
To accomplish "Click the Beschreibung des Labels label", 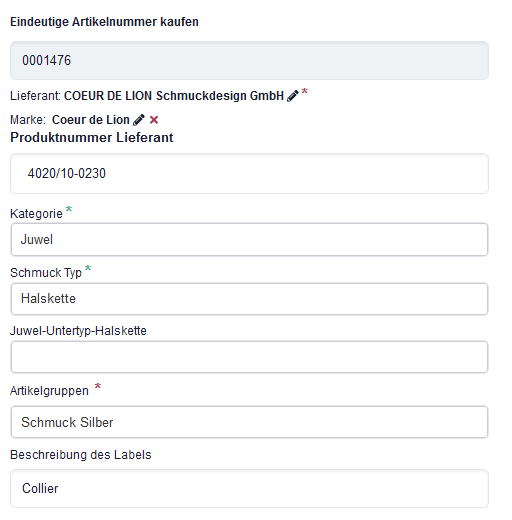I will (x=81, y=455).
